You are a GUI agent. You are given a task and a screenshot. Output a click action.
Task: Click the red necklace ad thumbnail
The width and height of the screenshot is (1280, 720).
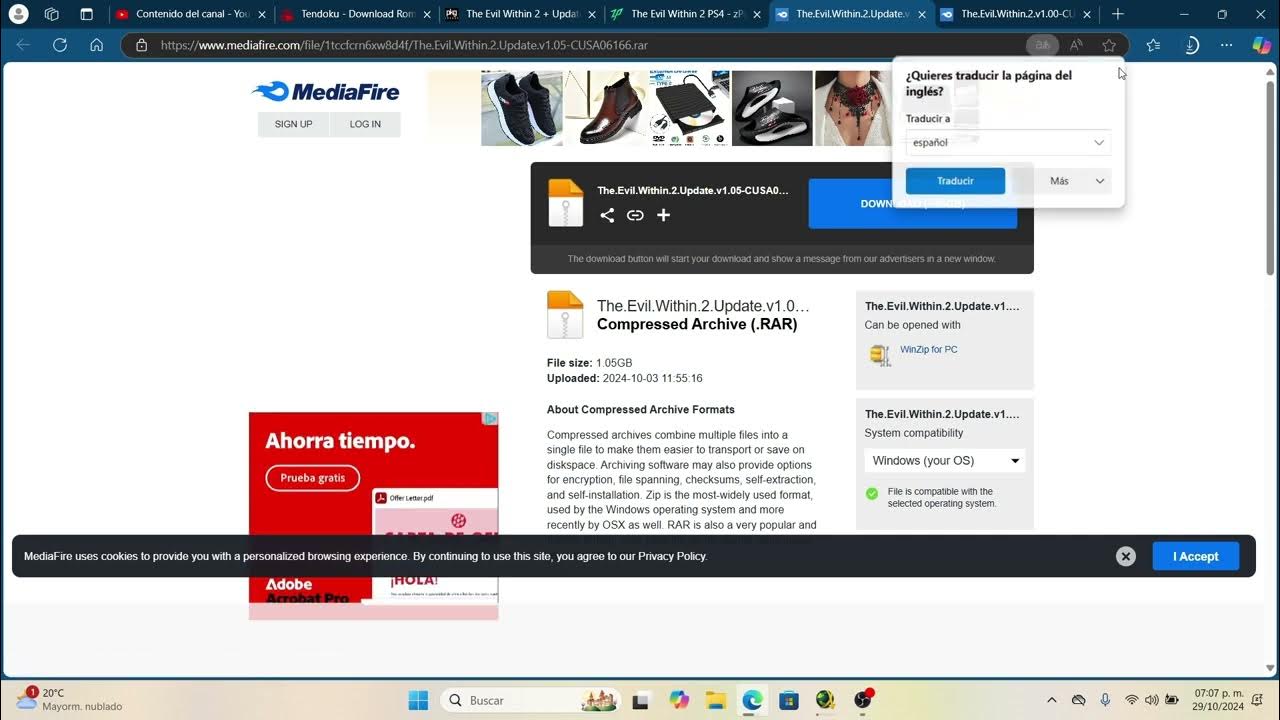[x=852, y=108]
